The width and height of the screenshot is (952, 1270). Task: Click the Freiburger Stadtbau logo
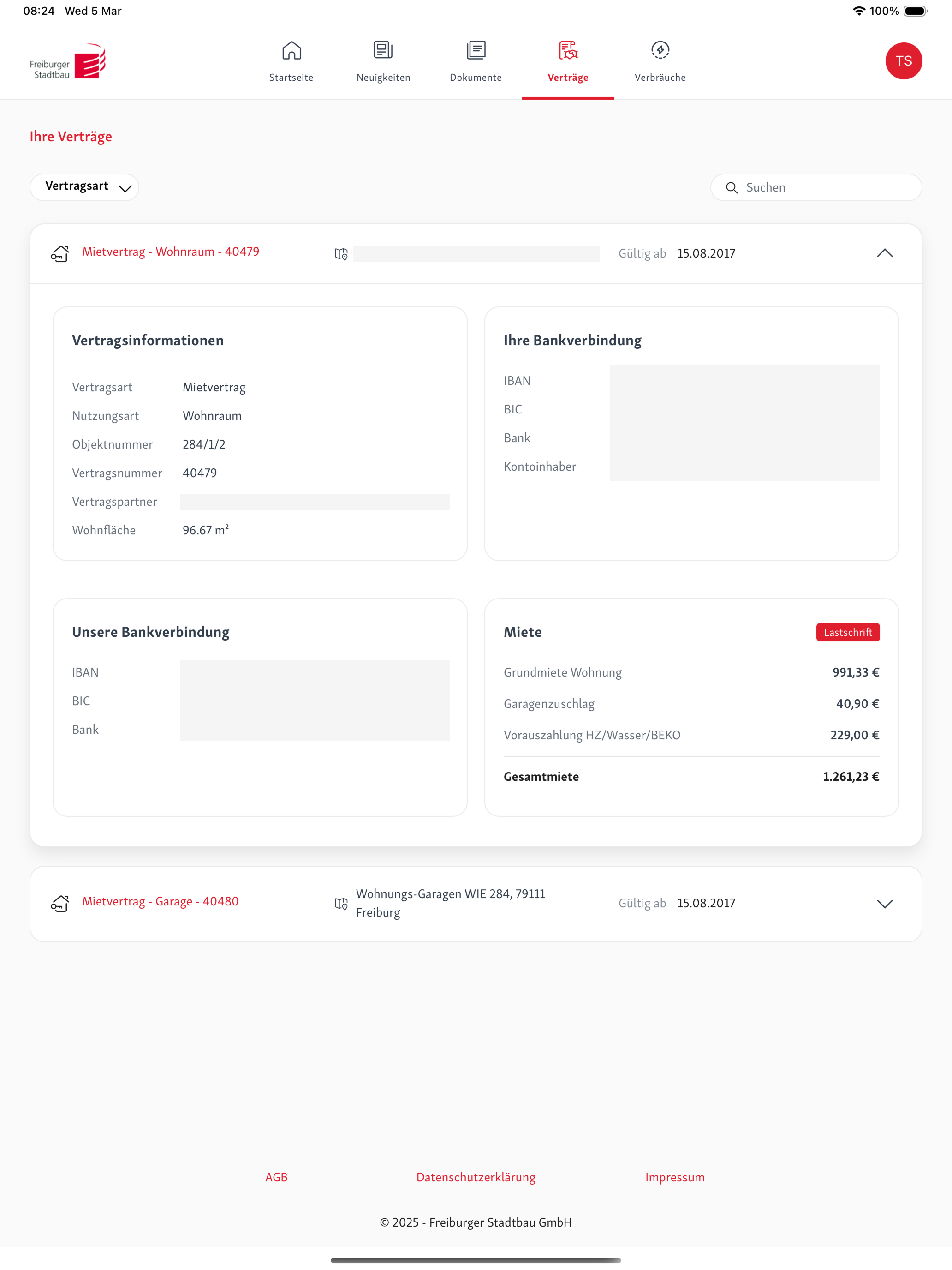[68, 61]
